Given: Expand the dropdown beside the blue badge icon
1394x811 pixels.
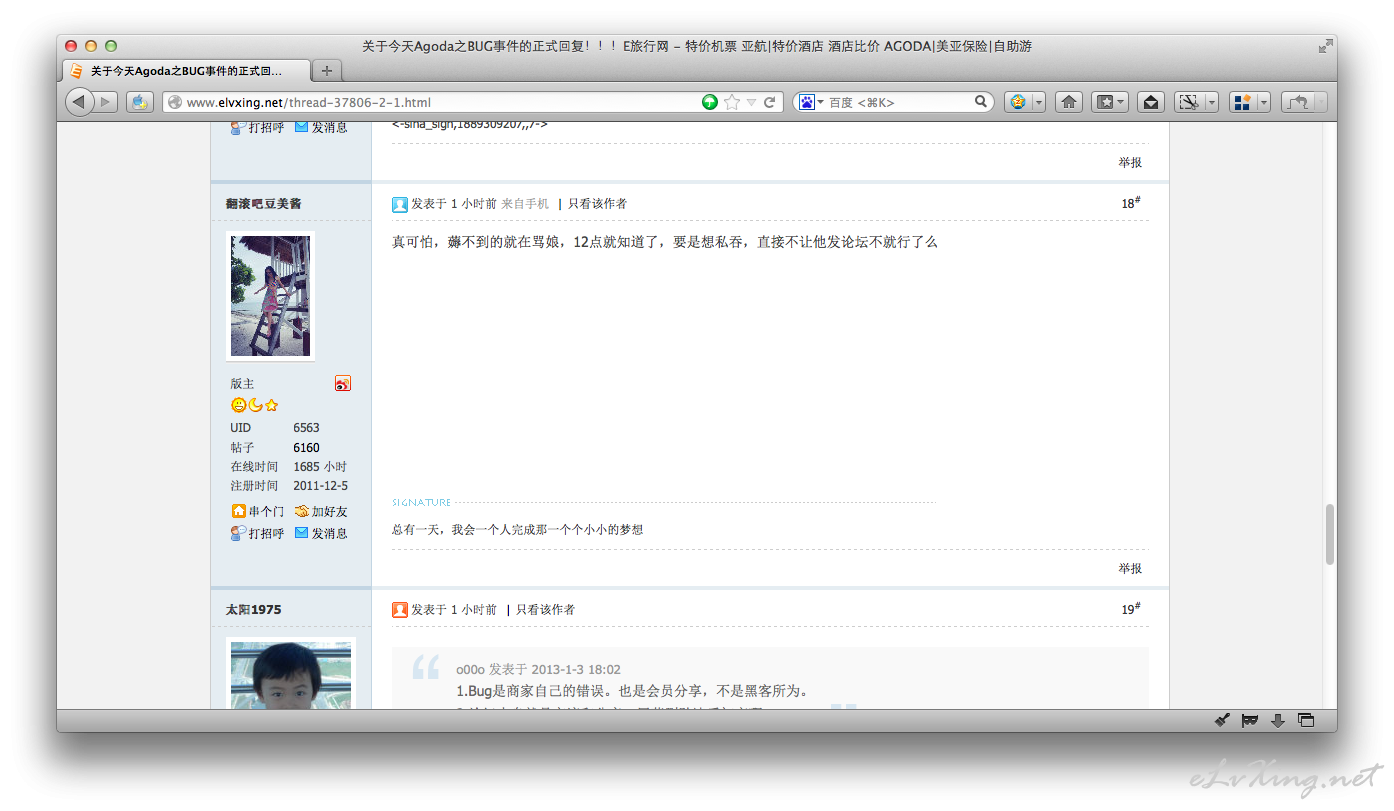Looking at the screenshot, I should pyautogui.click(x=1039, y=102).
